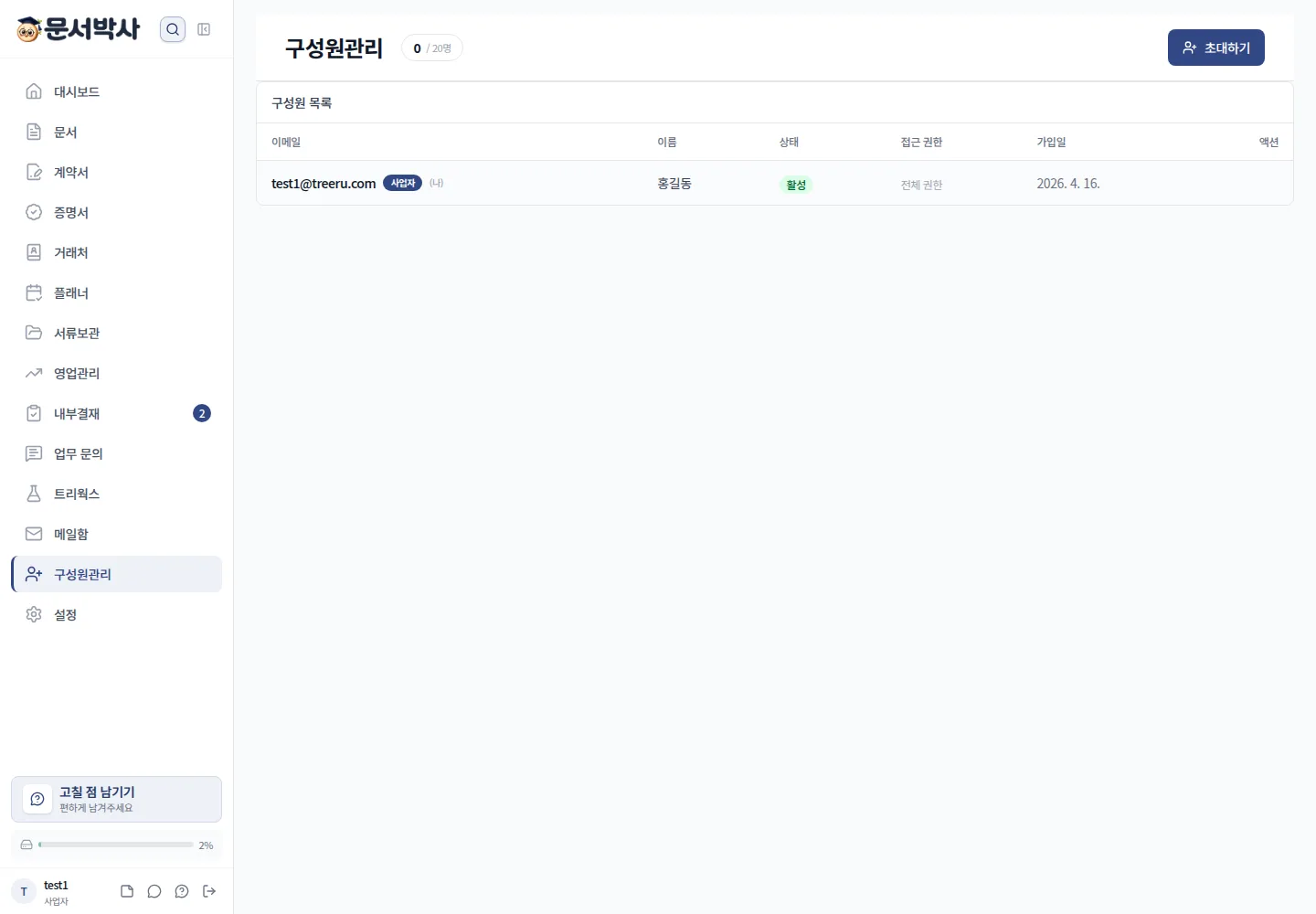Click the document icon in bottom bar
1316x914 pixels.
coord(127,891)
